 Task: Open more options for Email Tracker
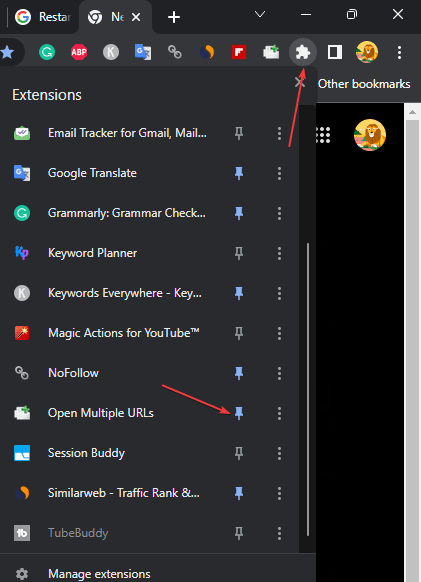(280, 133)
